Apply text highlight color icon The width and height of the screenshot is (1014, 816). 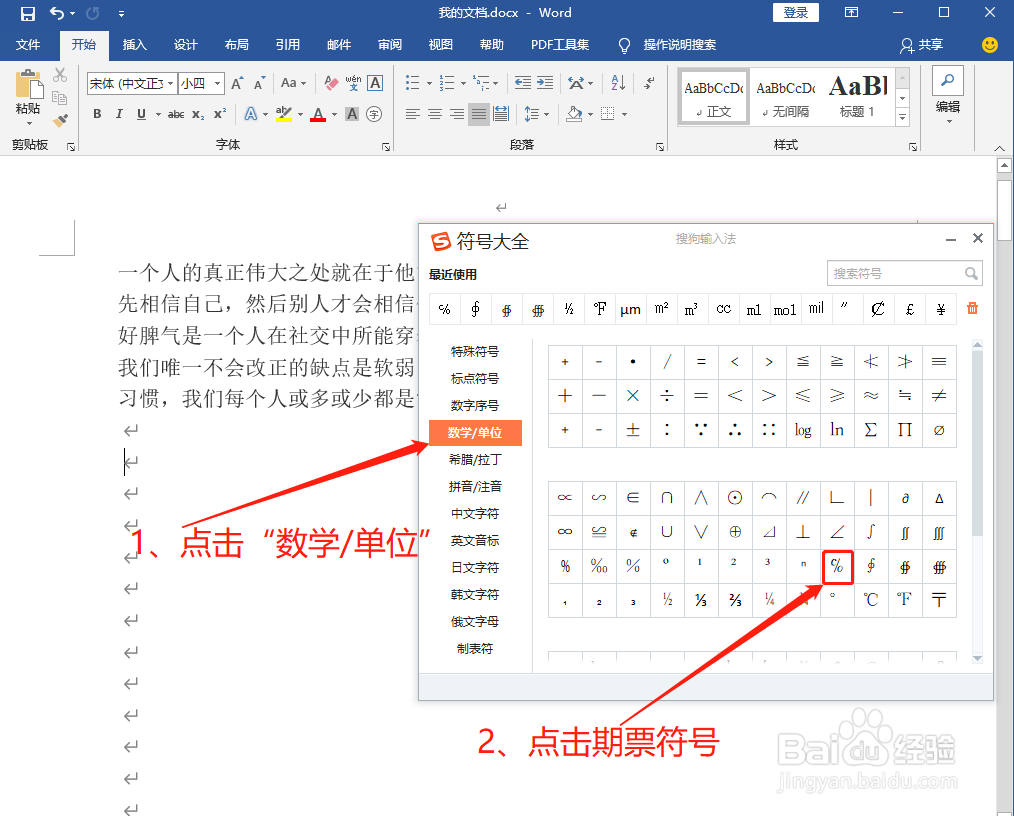283,113
